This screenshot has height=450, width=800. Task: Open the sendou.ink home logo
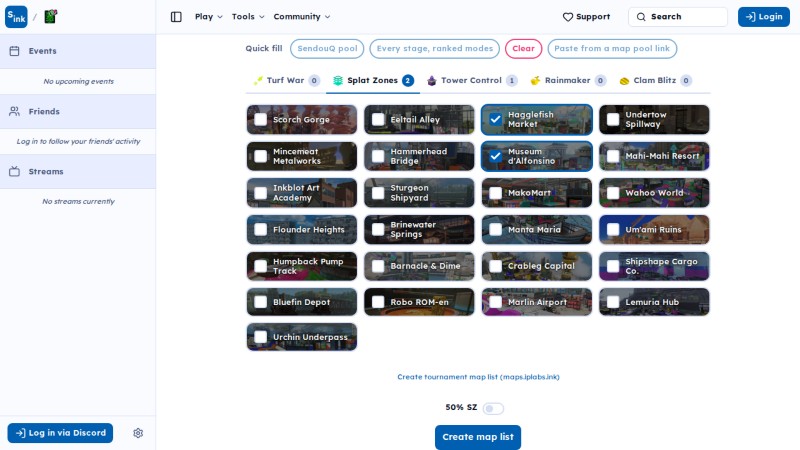[16, 17]
